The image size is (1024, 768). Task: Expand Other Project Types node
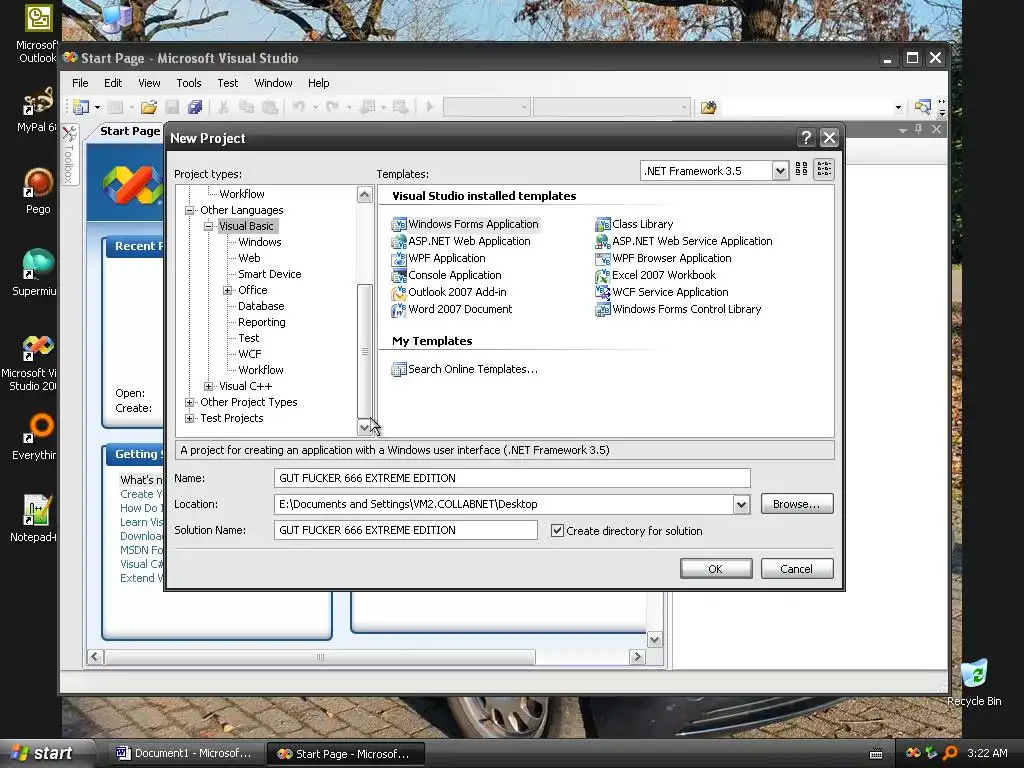[x=189, y=402]
